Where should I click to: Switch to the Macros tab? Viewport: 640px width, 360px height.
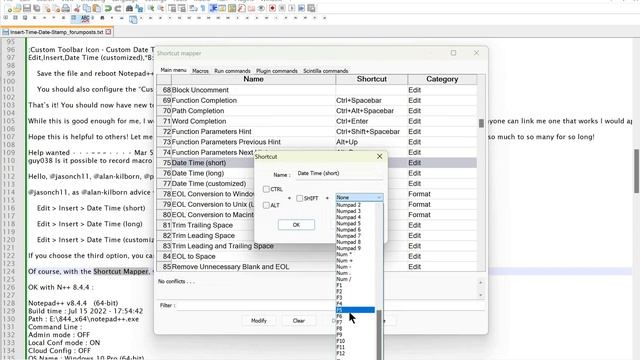click(x=200, y=71)
